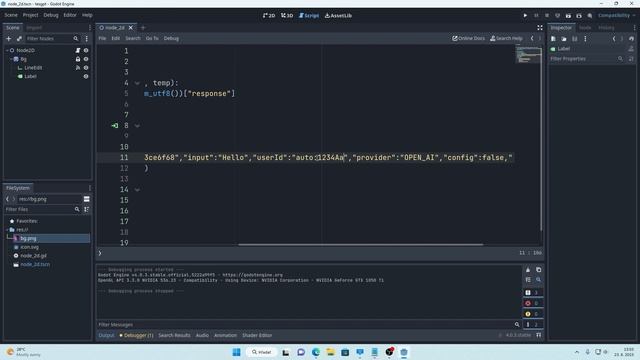640x360 pixels.
Task: Fold the code block at line 14
Action: pyautogui.click(x=137, y=190)
